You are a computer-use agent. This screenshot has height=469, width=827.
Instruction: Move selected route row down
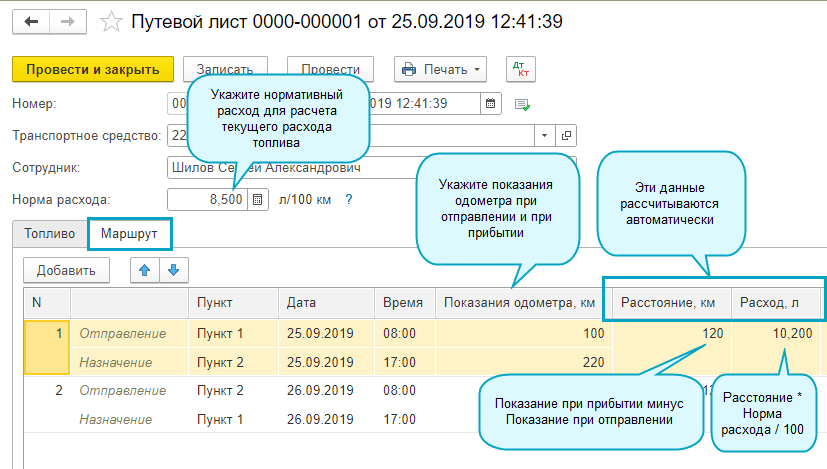pos(174,270)
